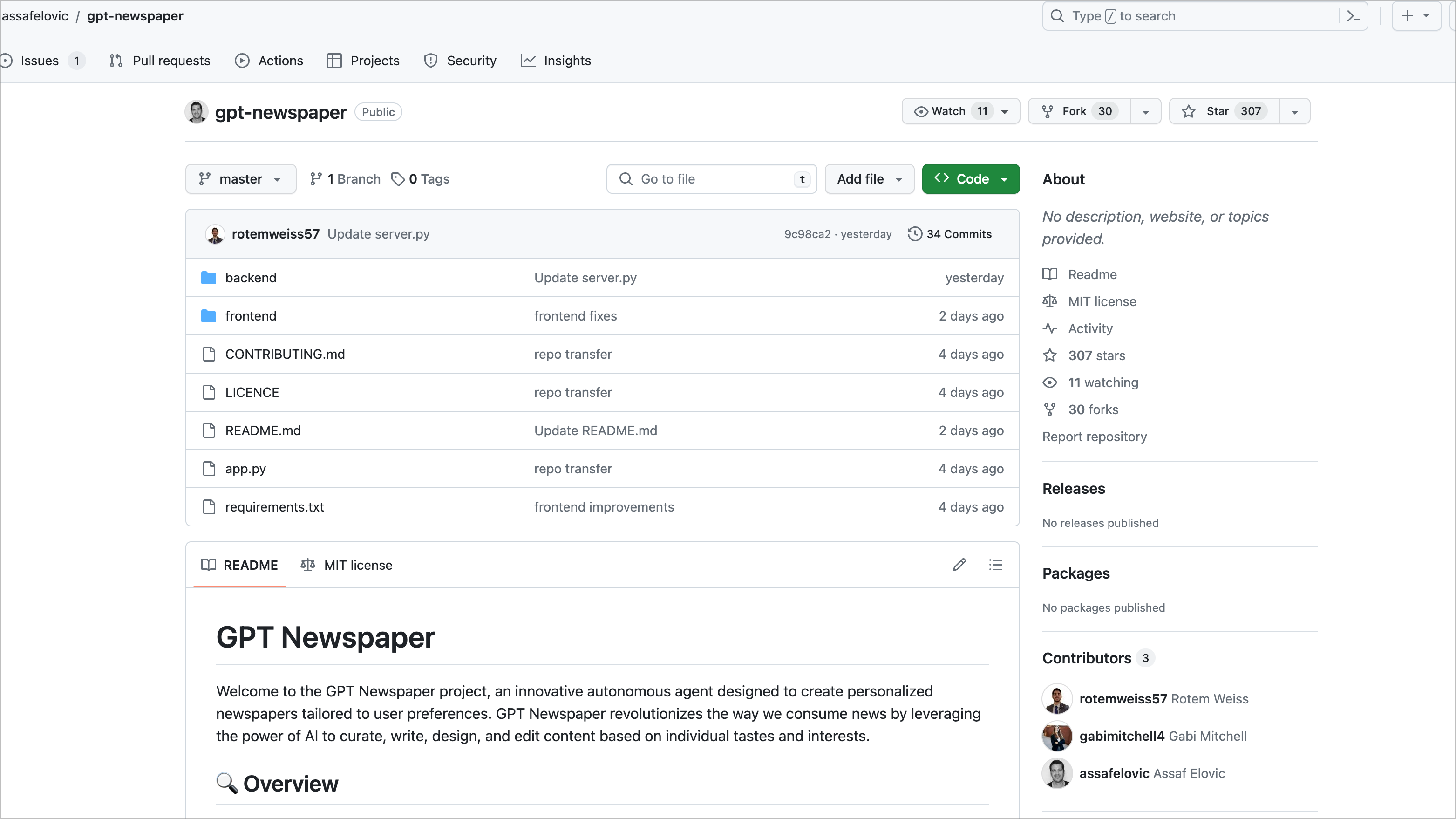
Task: Click the pulse icon beside Activity
Action: (1049, 328)
